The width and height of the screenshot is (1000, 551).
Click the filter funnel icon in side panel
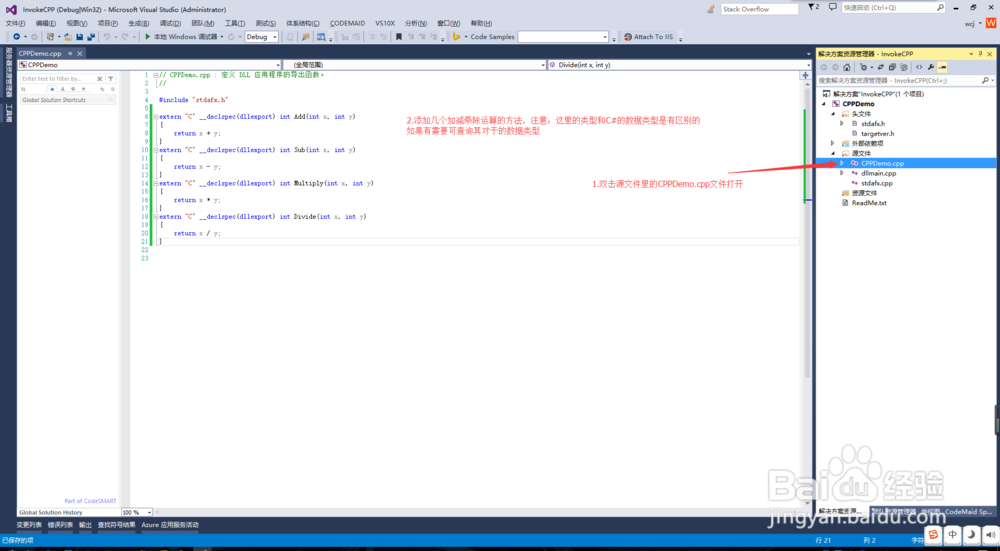tap(110, 78)
